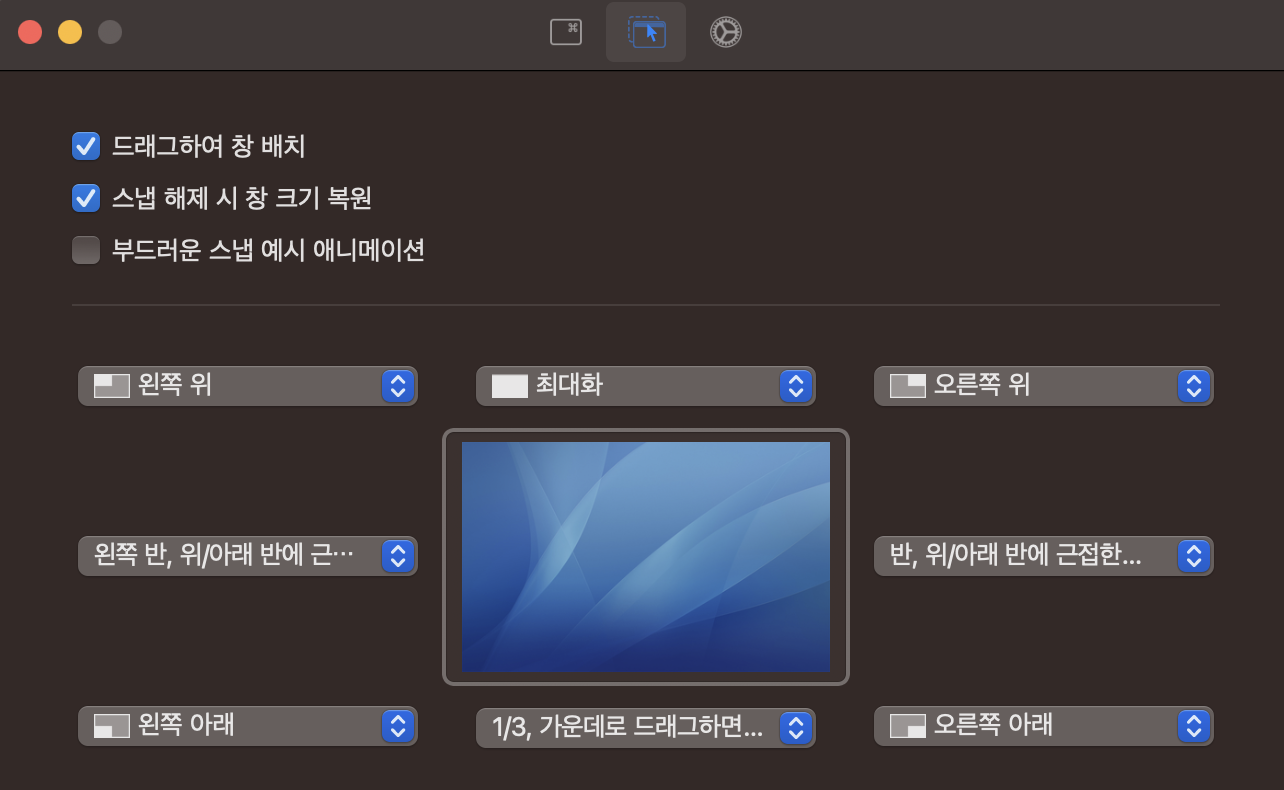
Task: Open the 왼쪽 위 snap area dropdown
Action: point(247,385)
